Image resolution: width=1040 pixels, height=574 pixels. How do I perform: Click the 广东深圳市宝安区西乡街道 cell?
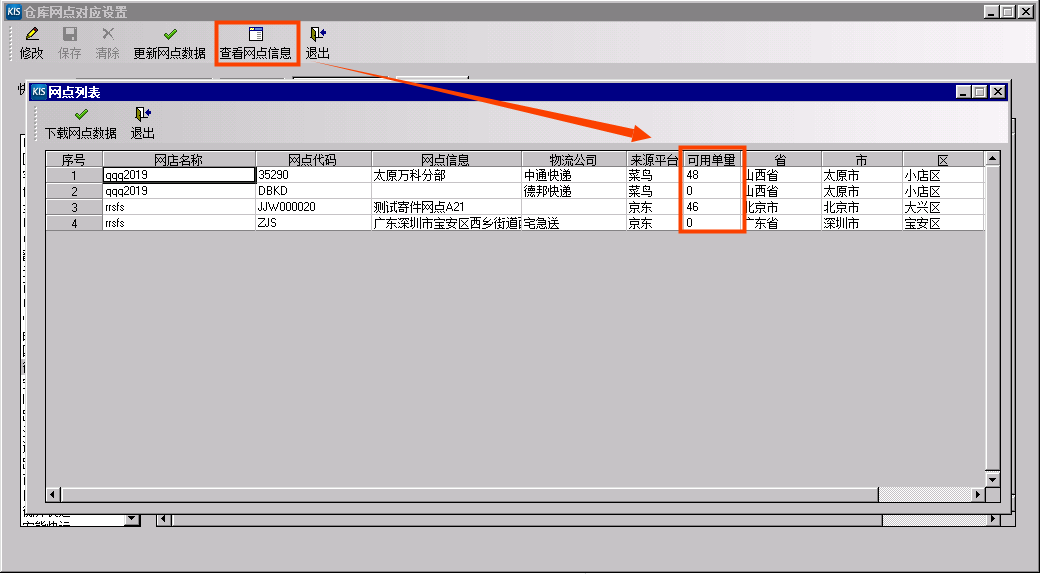446,223
